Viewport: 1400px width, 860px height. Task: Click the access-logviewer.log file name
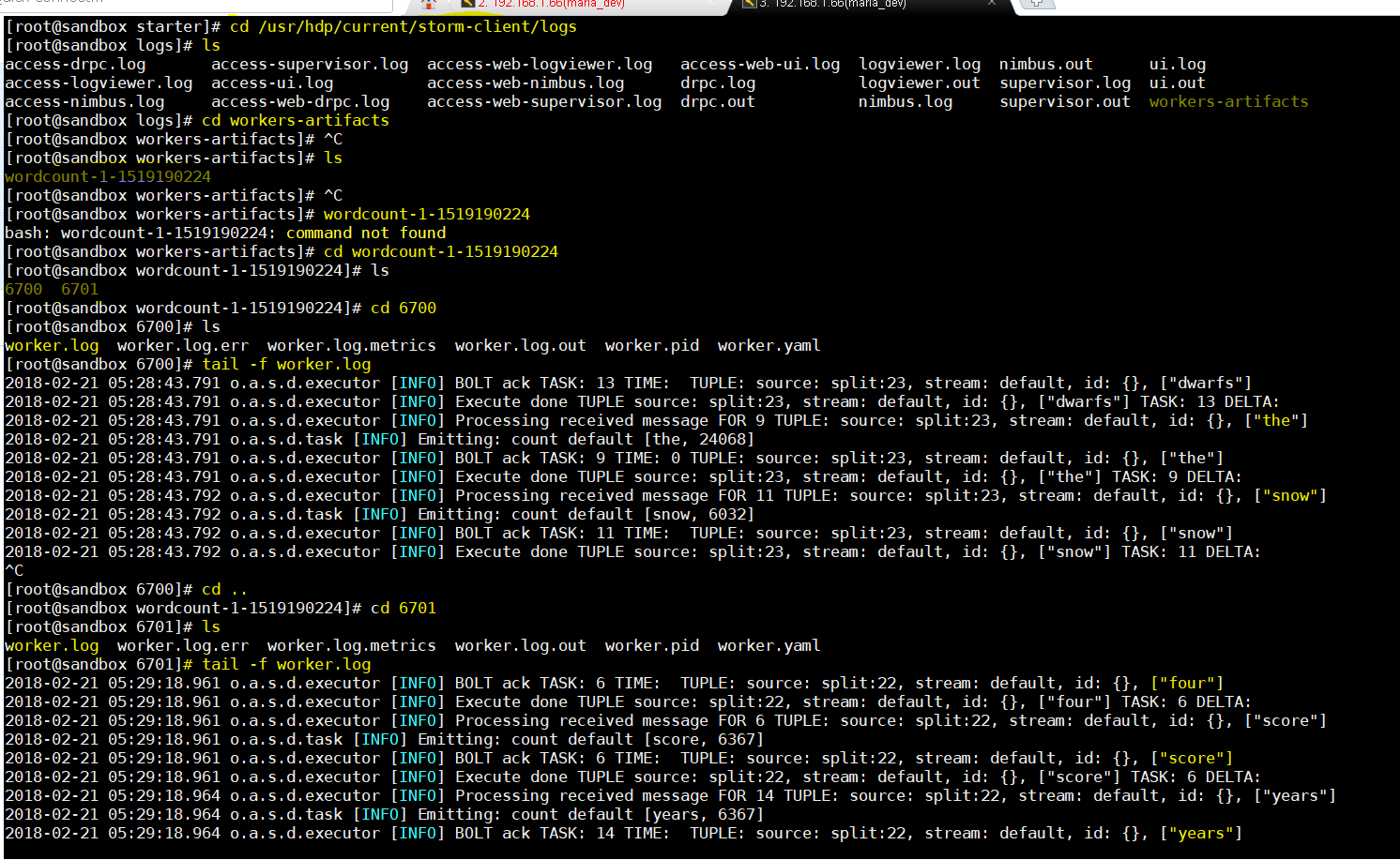pos(99,83)
